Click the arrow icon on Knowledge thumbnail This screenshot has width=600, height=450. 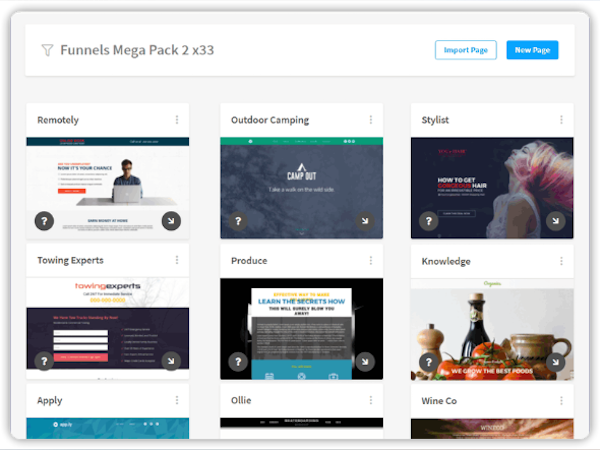coord(556,362)
